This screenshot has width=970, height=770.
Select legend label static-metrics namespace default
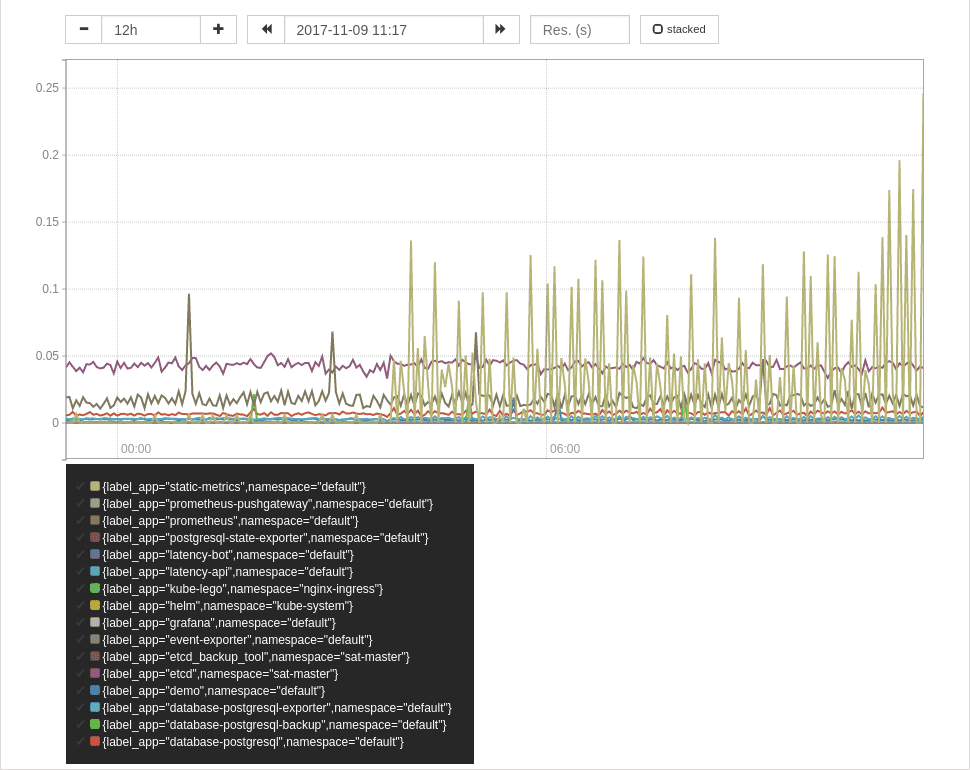(234, 487)
